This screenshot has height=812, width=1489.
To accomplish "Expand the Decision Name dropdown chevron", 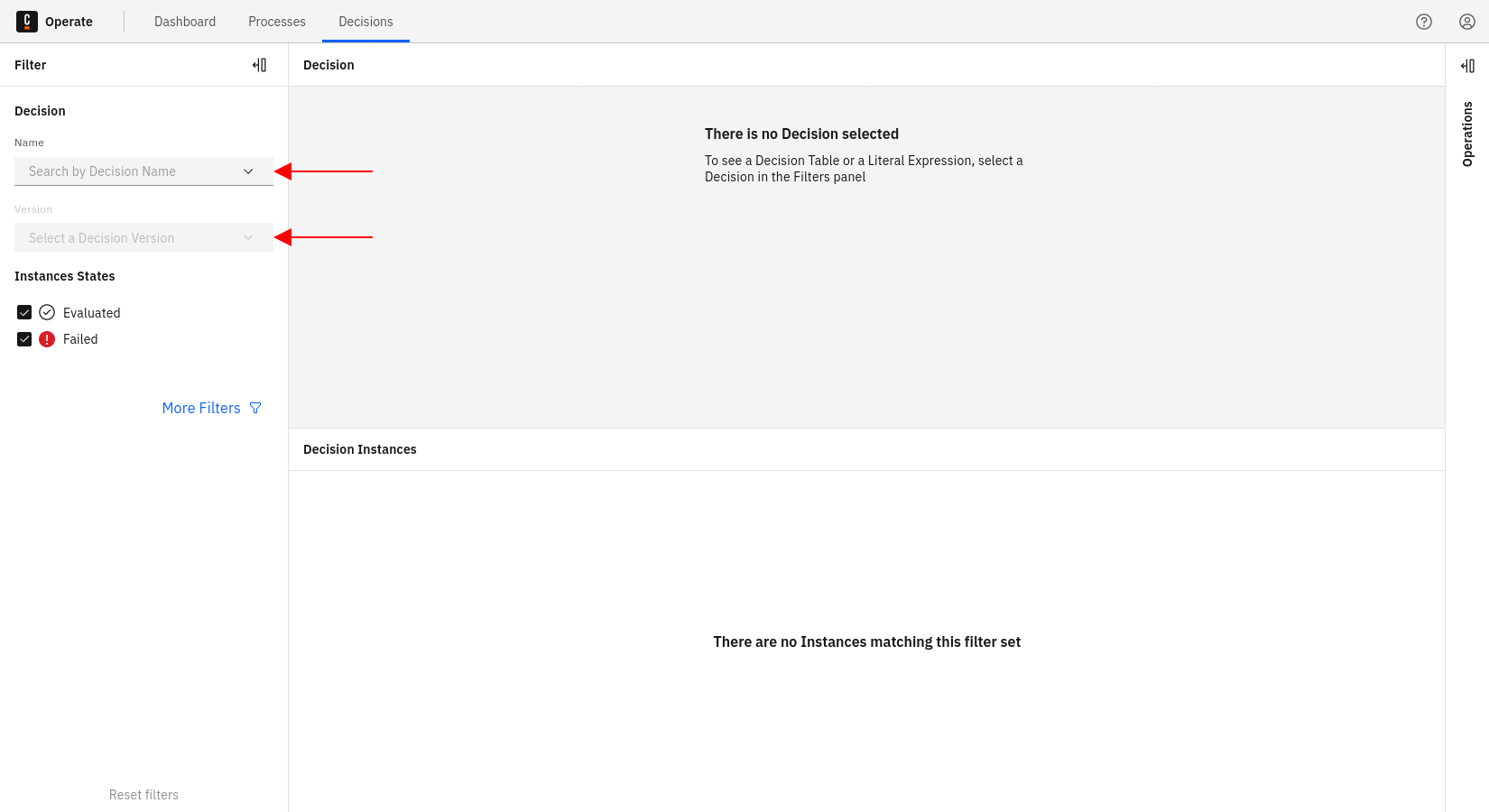I will point(248,171).
